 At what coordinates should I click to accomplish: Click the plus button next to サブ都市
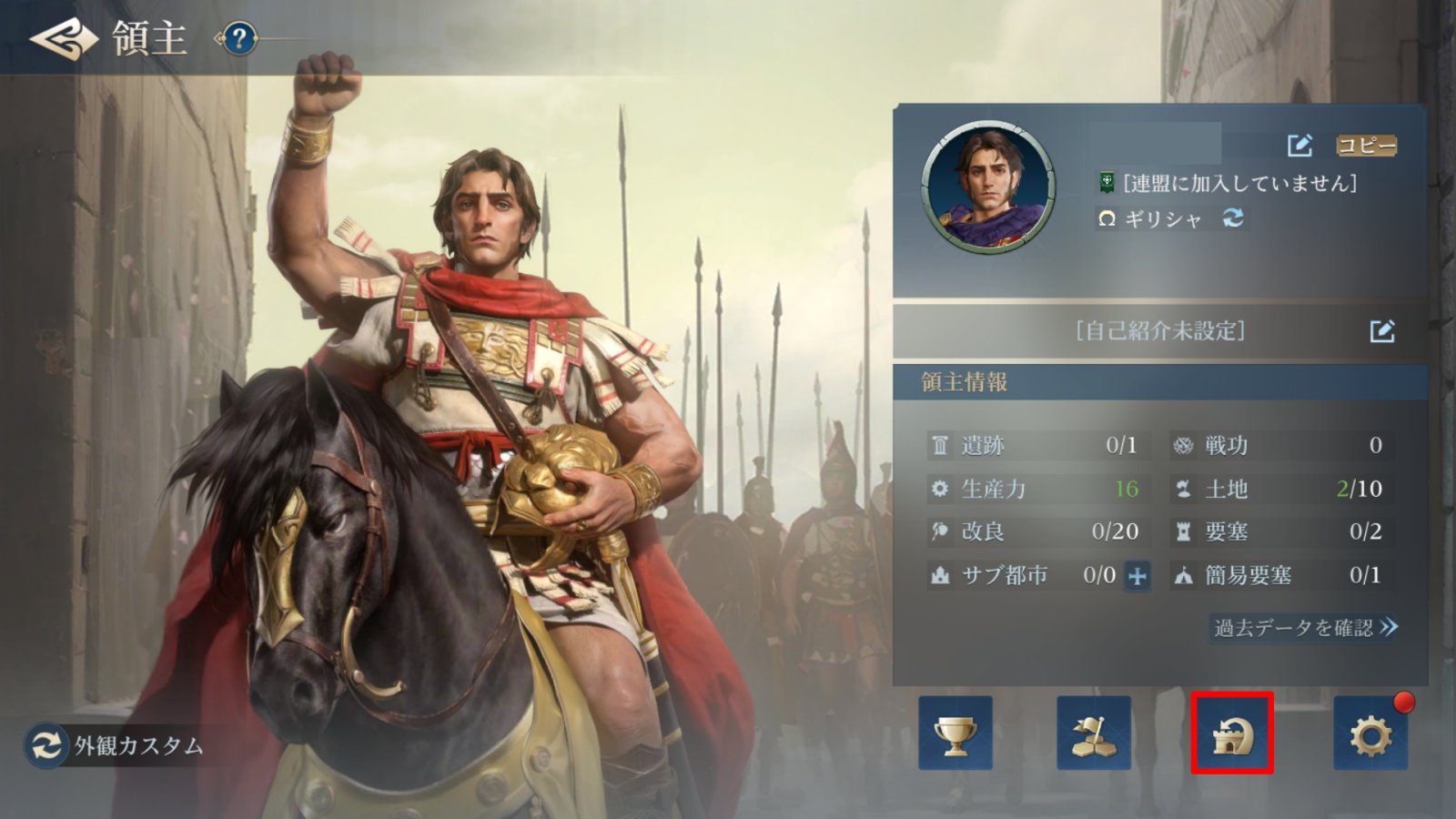point(1137,575)
